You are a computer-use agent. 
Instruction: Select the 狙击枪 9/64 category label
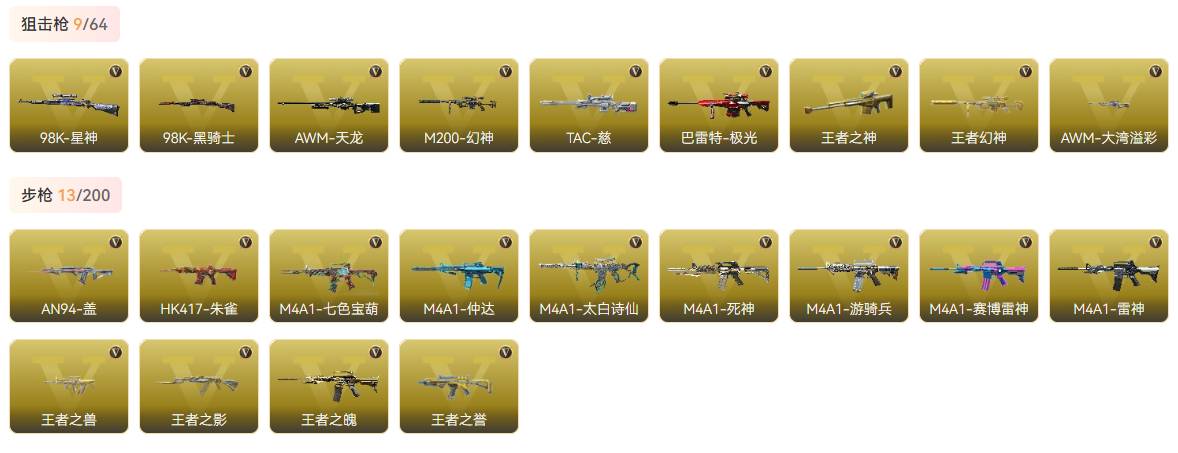(x=65, y=24)
